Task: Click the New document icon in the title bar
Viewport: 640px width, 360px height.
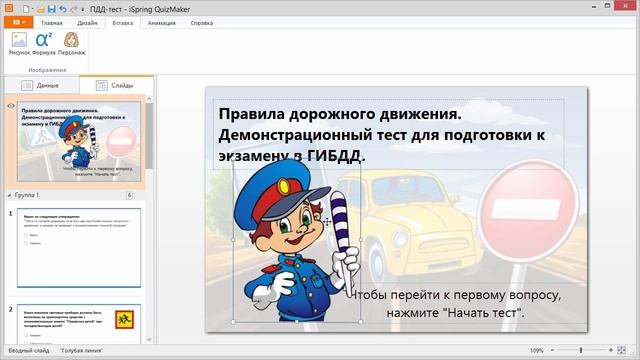Action: click(x=26, y=9)
